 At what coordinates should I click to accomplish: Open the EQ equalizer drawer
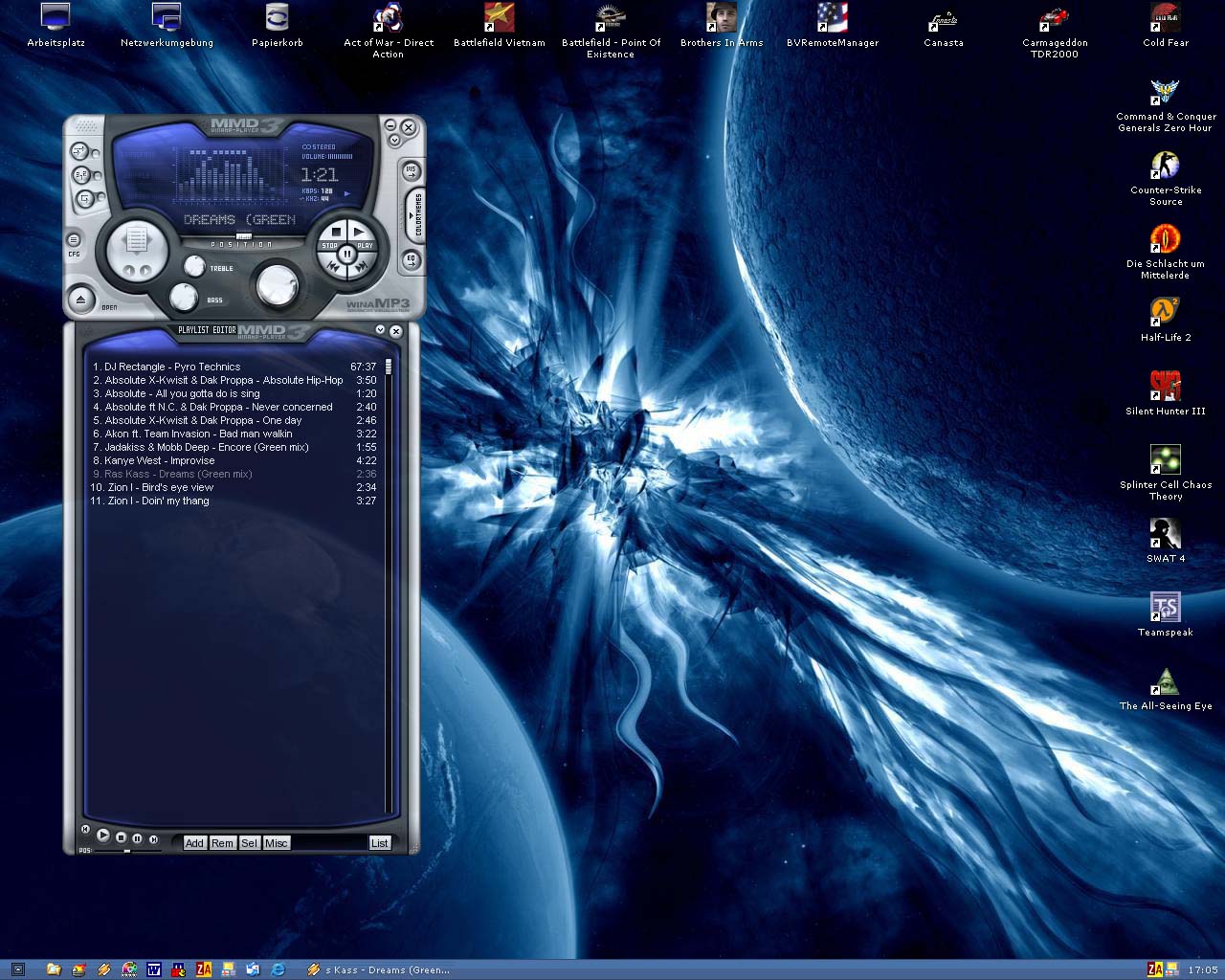[412, 260]
